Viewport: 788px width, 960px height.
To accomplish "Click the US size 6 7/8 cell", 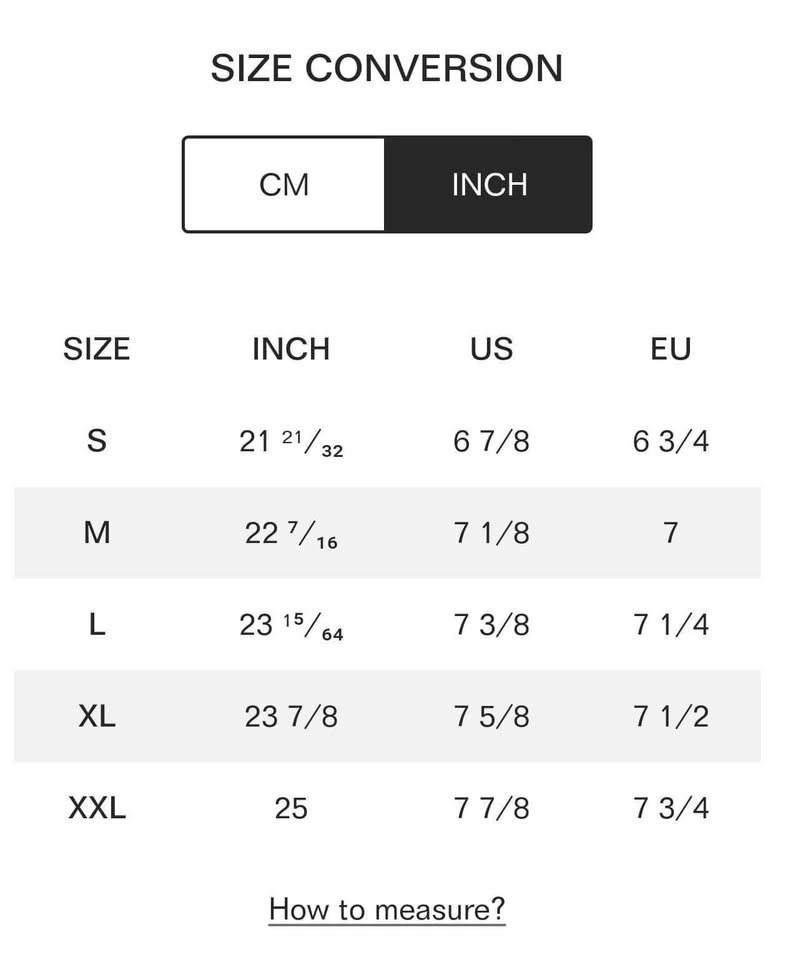I will (491, 441).
